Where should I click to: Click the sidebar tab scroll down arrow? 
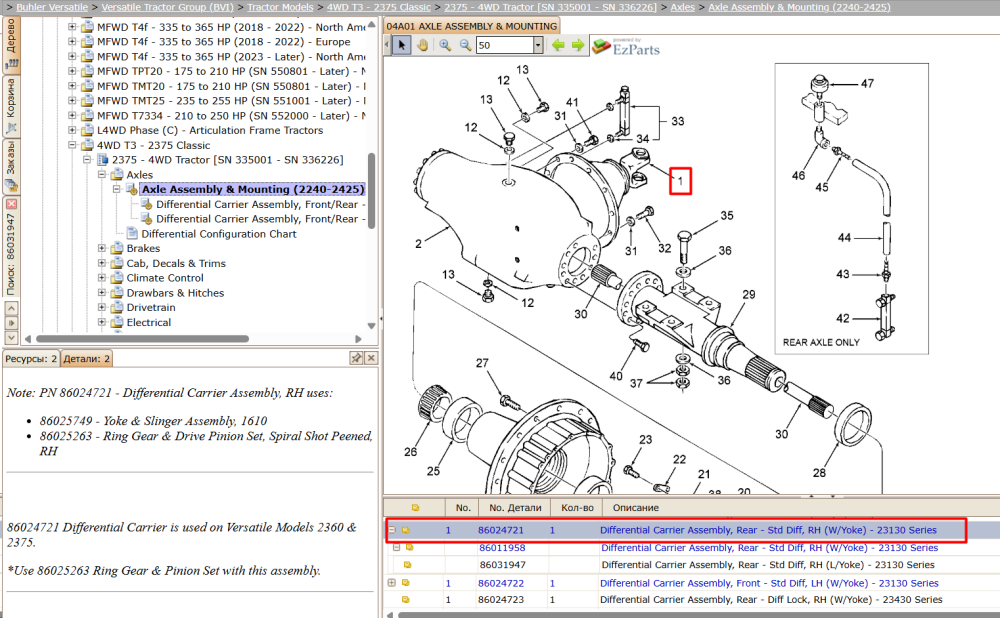[11, 337]
